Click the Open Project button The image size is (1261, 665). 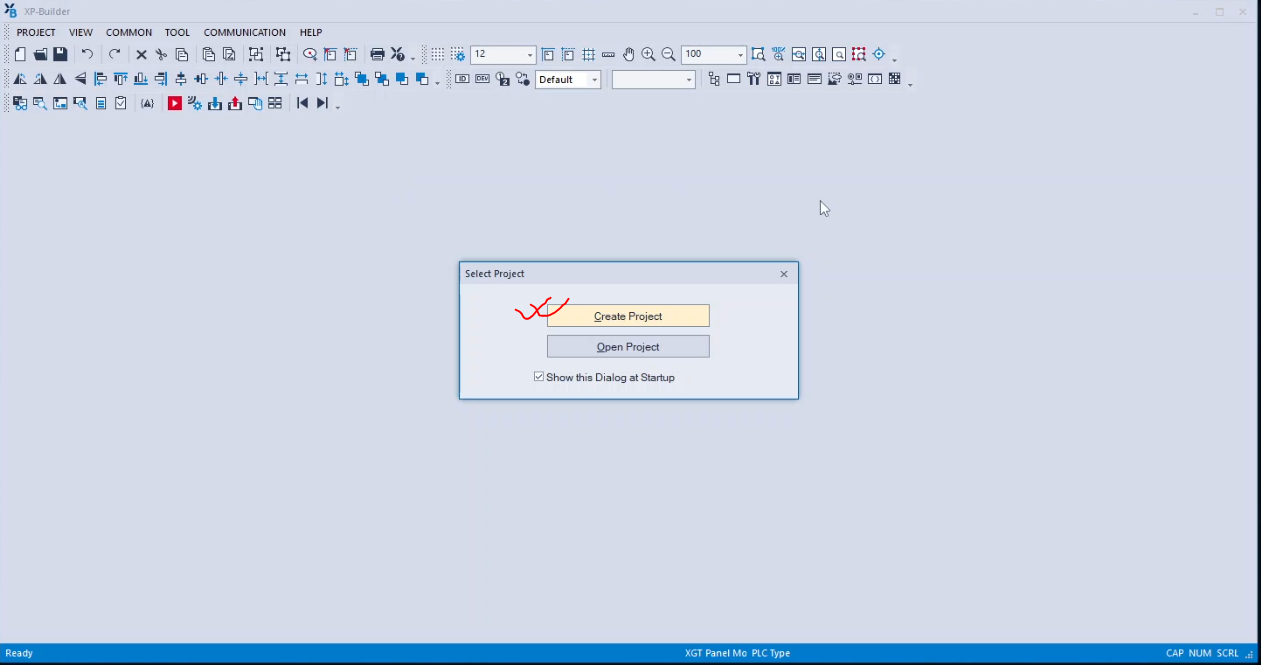[628, 346]
